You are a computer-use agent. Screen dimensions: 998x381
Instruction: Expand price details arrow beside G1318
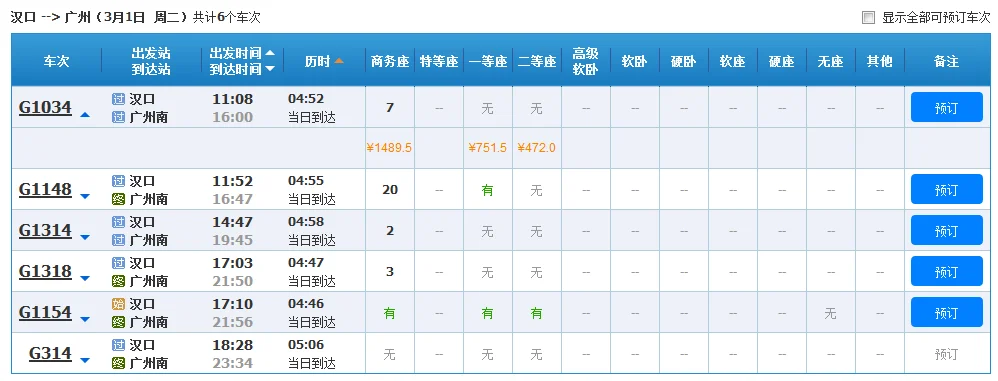click(85, 279)
